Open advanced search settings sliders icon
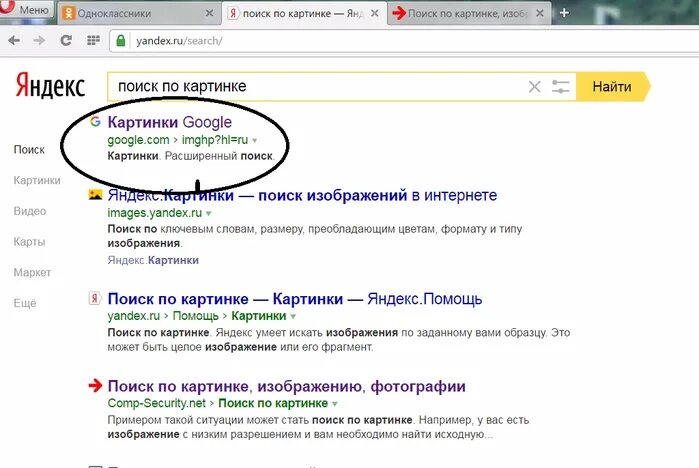The height and width of the screenshot is (468, 699). click(x=560, y=86)
